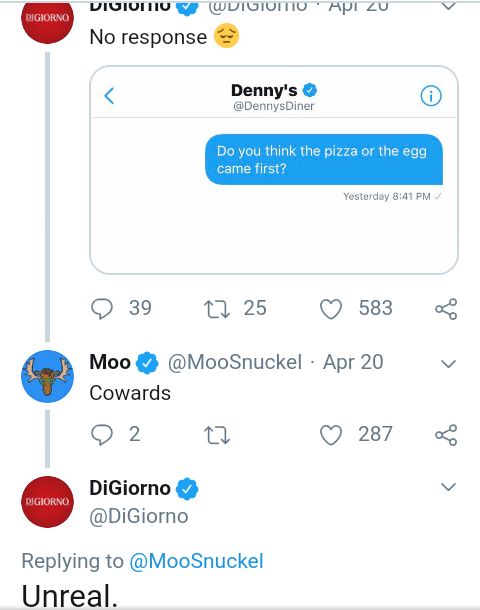Expand options chevron on DiGiorno's Unreal reply

click(x=448, y=487)
